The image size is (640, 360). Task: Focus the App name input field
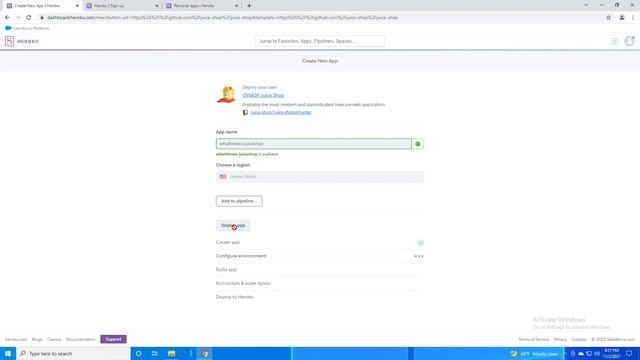tap(313, 144)
